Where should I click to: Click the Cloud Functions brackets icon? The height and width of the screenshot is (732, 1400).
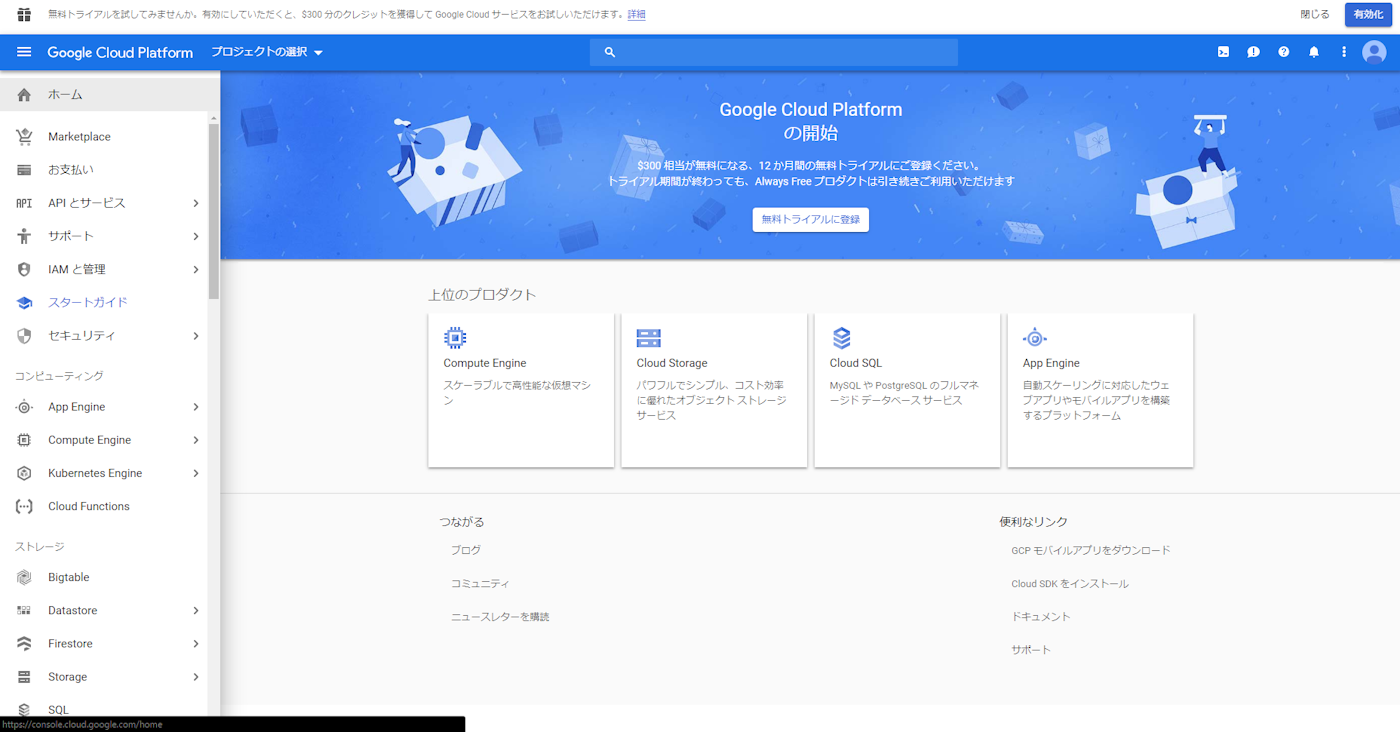pos(24,506)
